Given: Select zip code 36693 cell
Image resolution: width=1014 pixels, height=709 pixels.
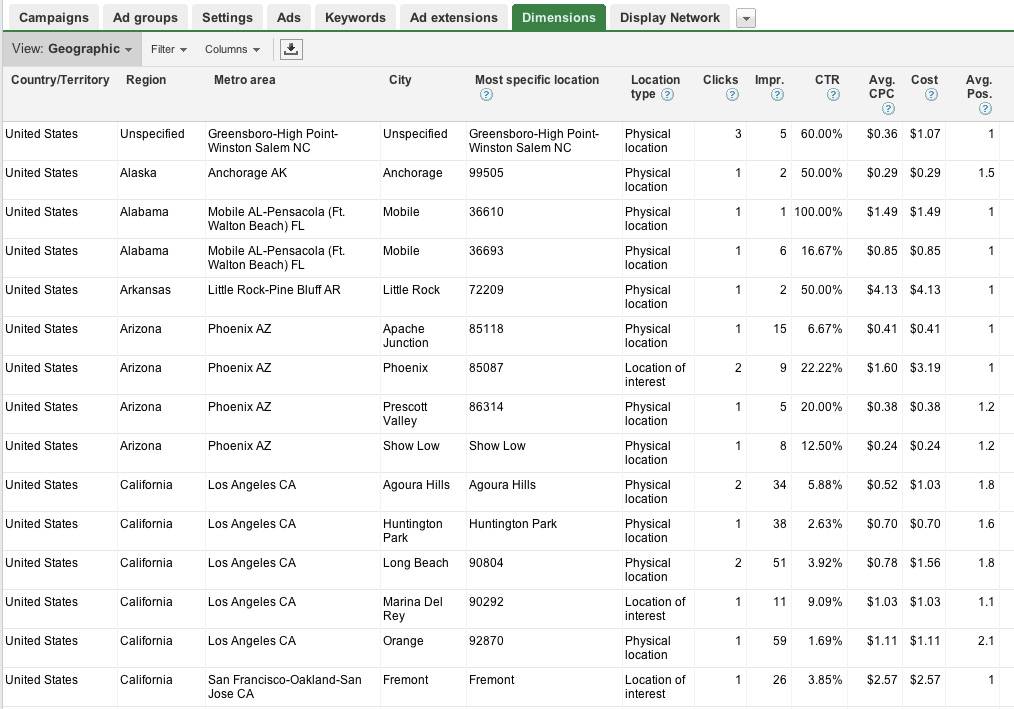Looking at the screenshot, I should pyautogui.click(x=486, y=251).
